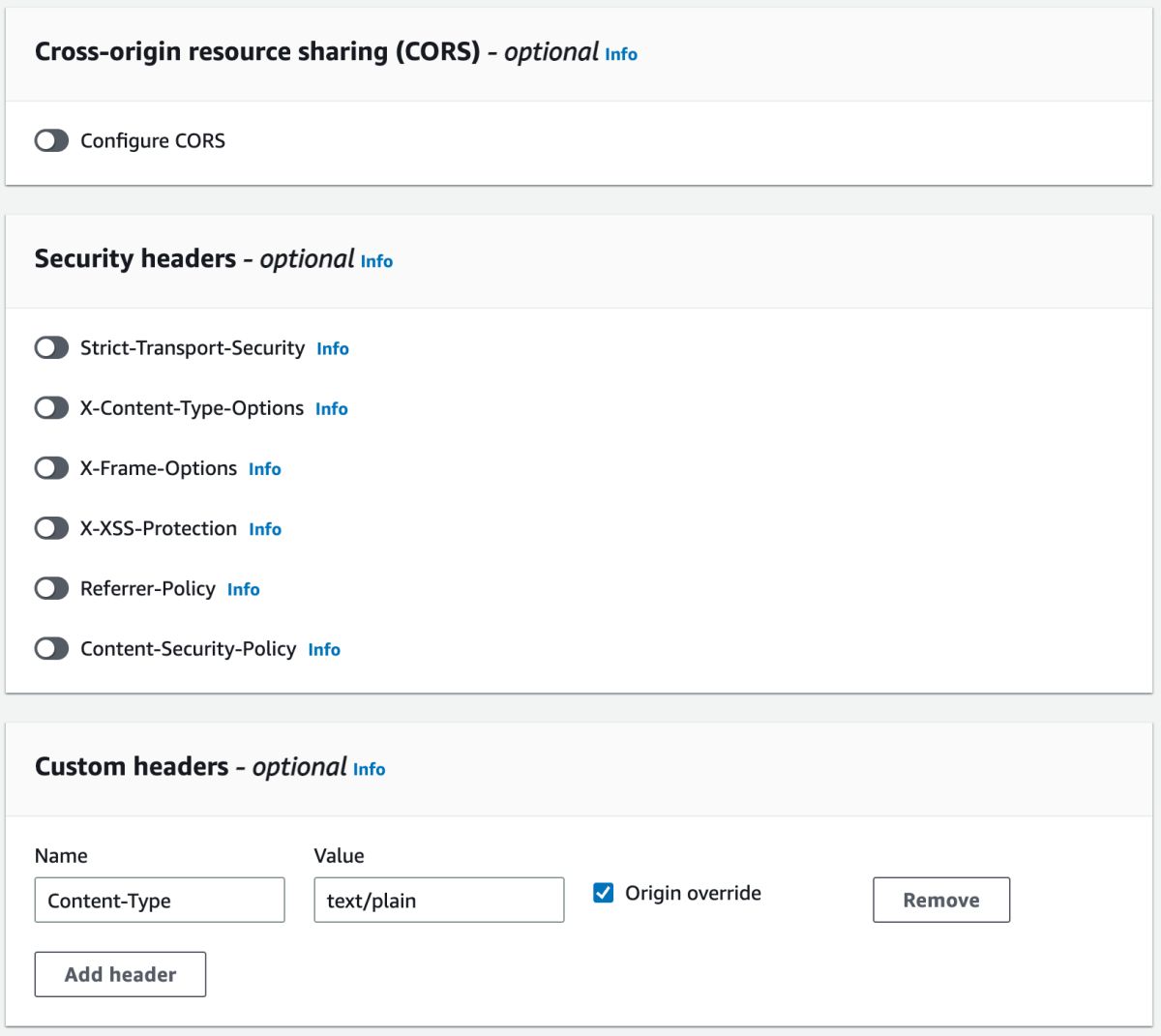
Task: Turn on Strict-Transport-Security switch
Action: pyautogui.click(x=51, y=347)
